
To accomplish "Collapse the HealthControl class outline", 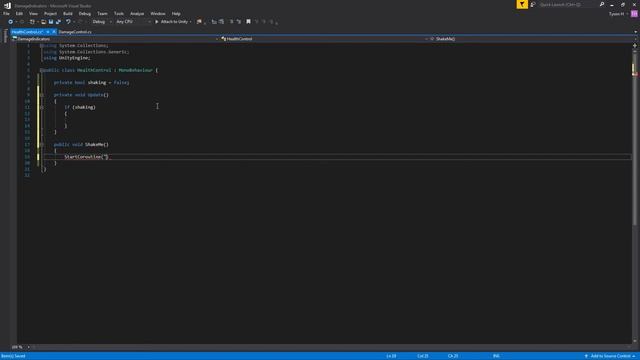I will [42, 70].
